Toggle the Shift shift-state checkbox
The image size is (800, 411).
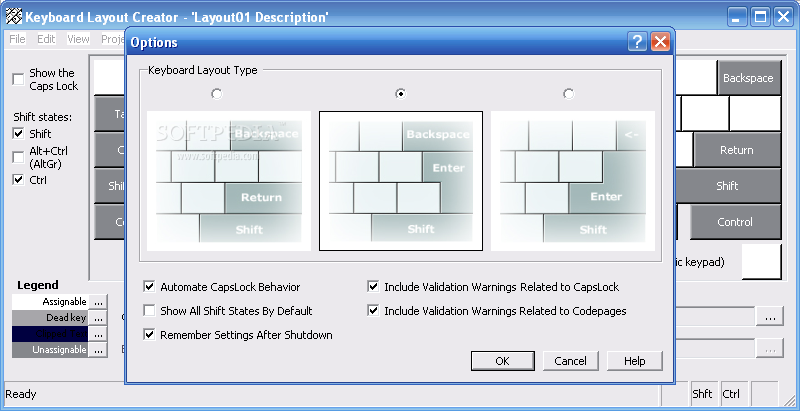[18, 134]
